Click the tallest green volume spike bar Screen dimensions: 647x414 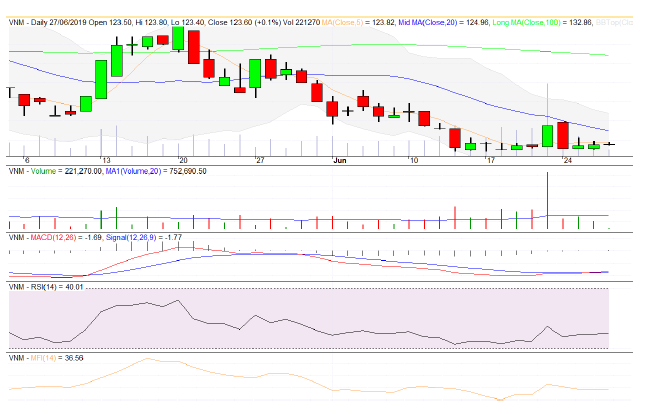pos(548,200)
